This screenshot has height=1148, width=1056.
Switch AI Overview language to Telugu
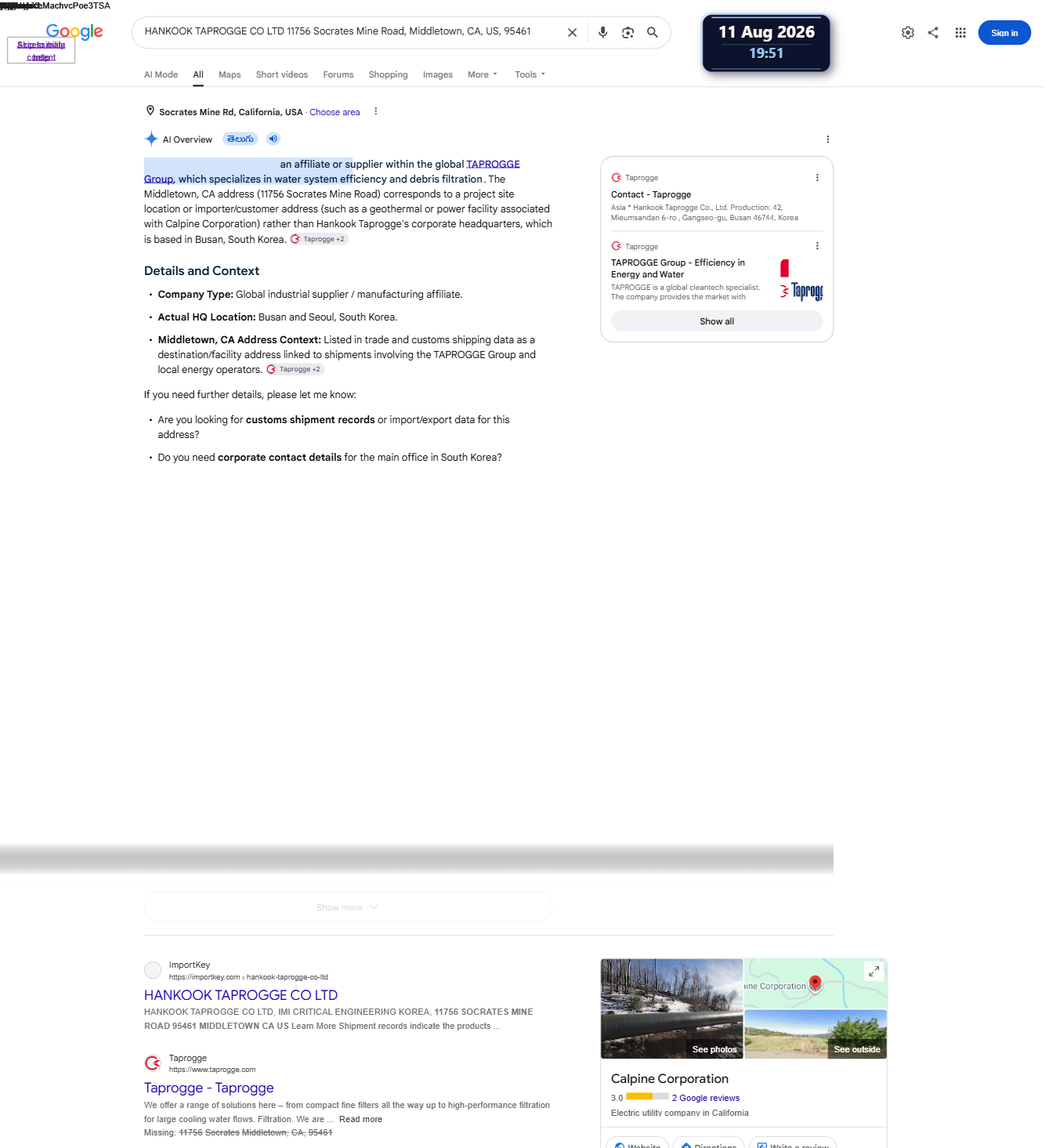coord(240,139)
